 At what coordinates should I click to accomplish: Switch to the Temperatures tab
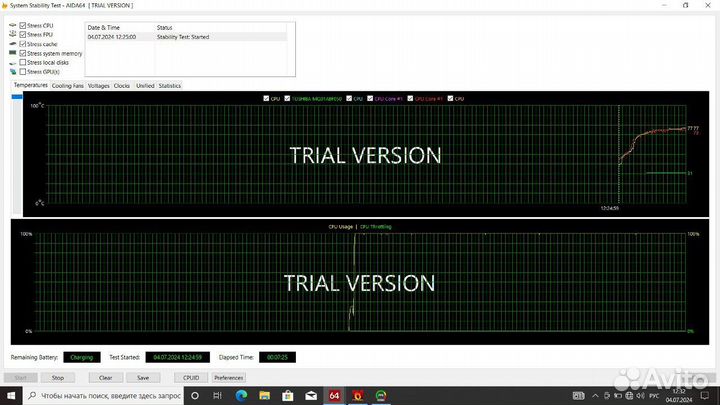30,85
